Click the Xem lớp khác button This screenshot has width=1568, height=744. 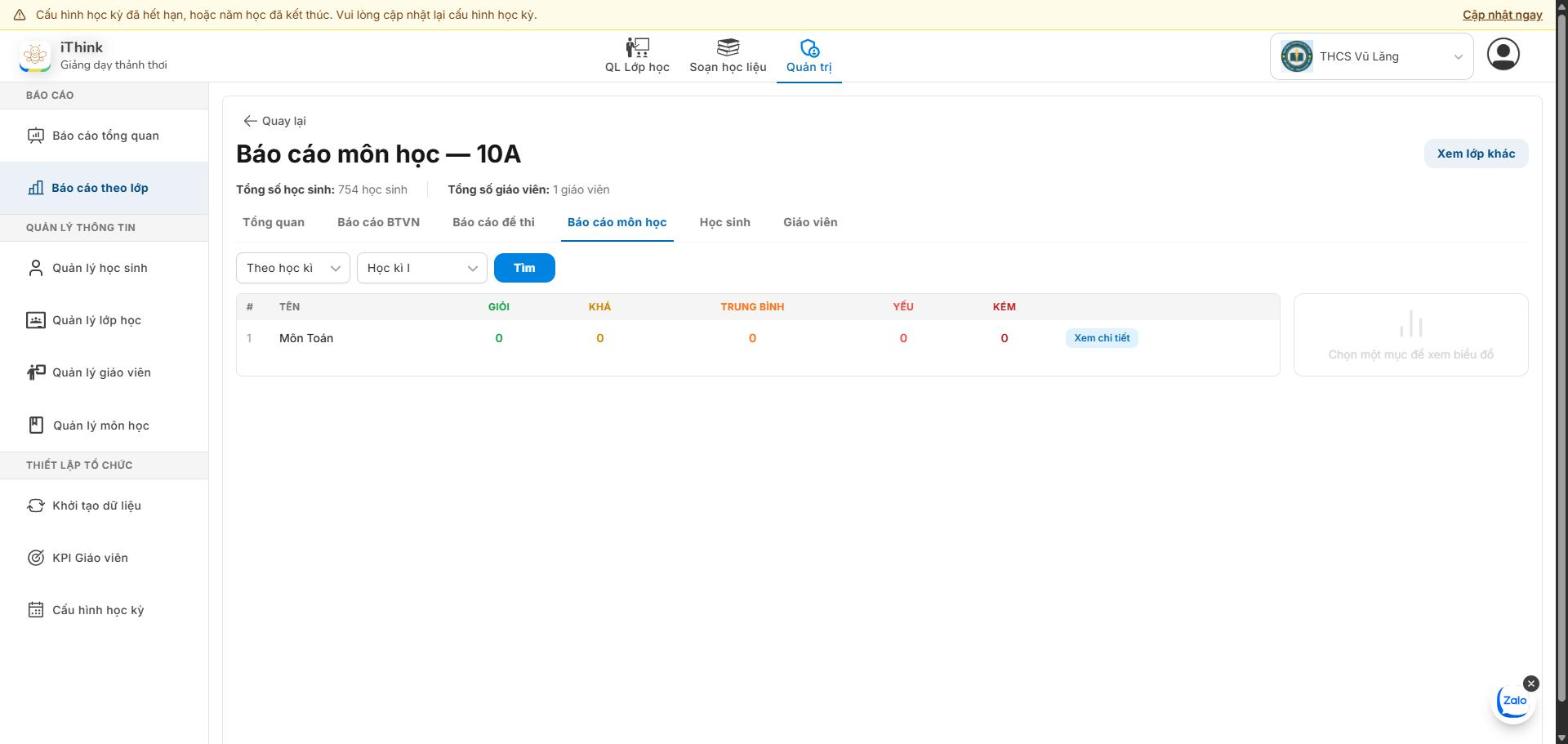click(x=1475, y=154)
